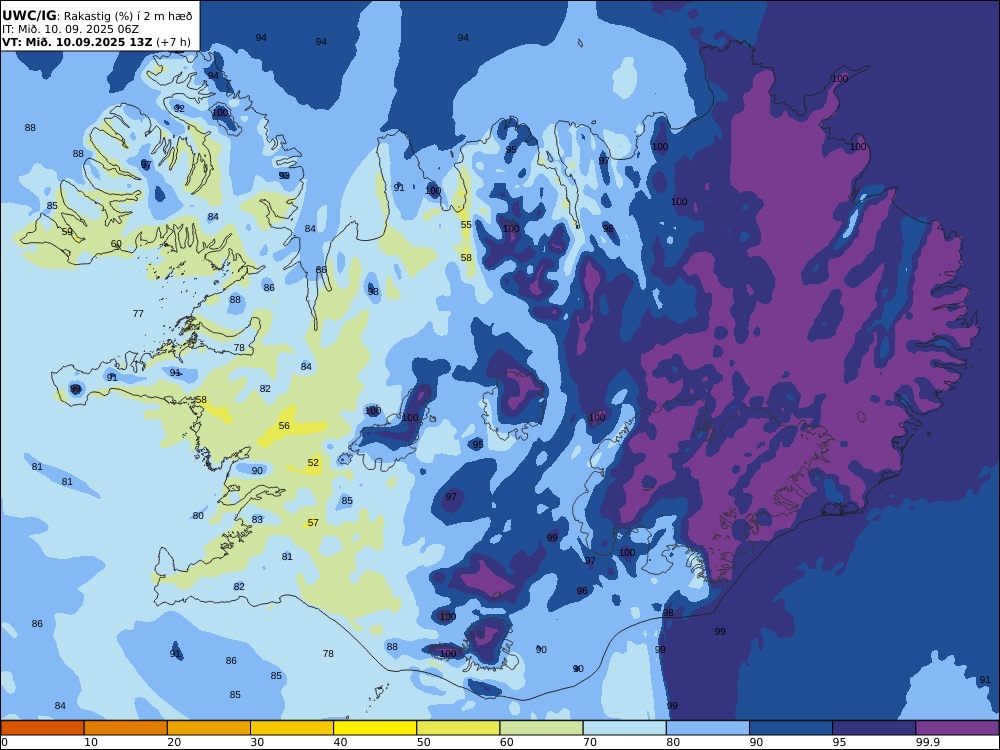Click the pale yellow 50–60 legend swatch
1000x750 pixels.
click(458, 728)
